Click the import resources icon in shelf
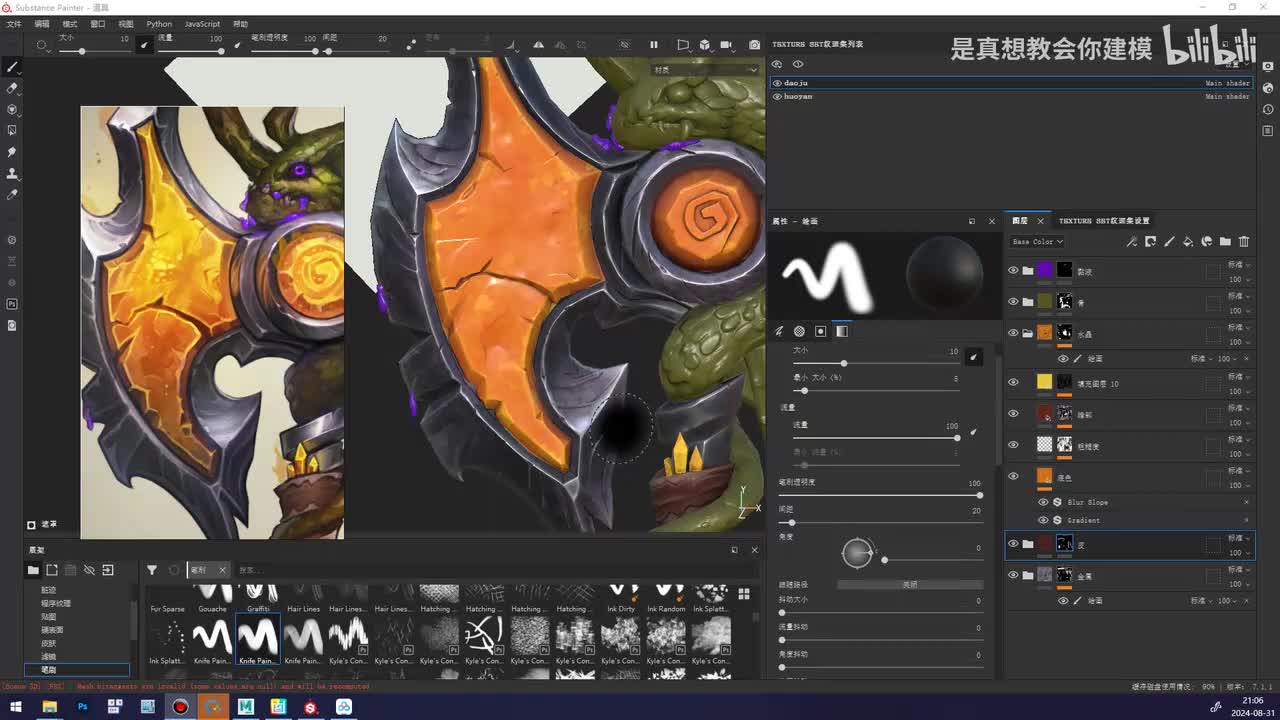This screenshot has width=1280, height=720. click(108, 570)
